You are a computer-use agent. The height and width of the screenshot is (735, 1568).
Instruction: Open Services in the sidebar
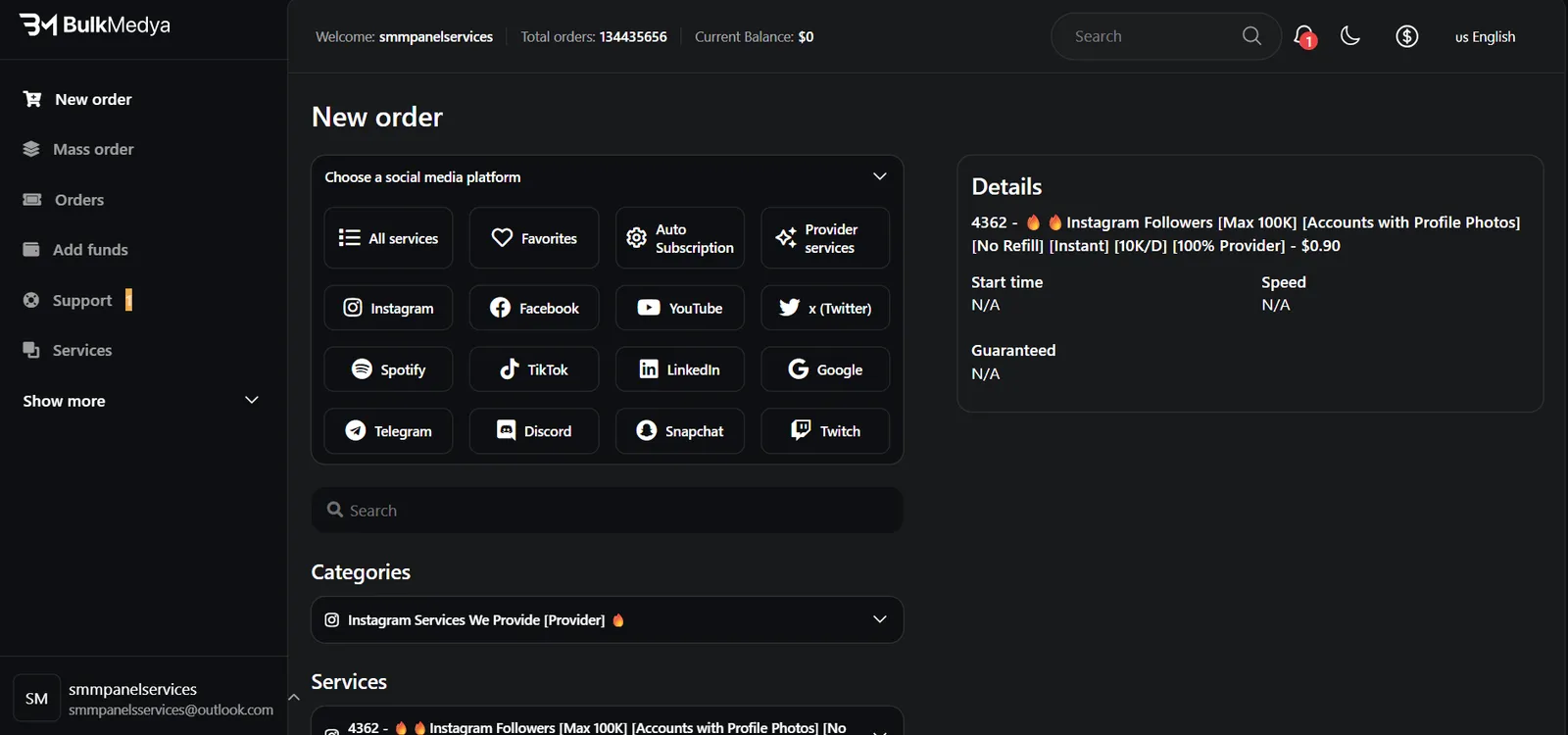coord(67,350)
